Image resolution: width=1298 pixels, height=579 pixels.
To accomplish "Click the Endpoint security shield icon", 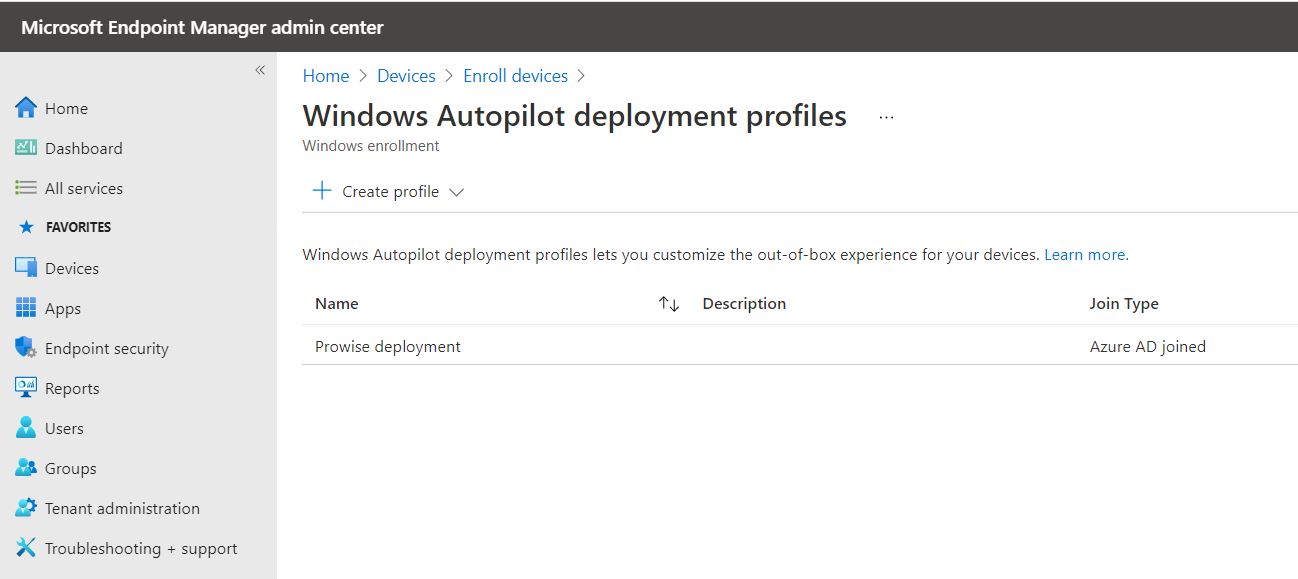I will tap(26, 348).
